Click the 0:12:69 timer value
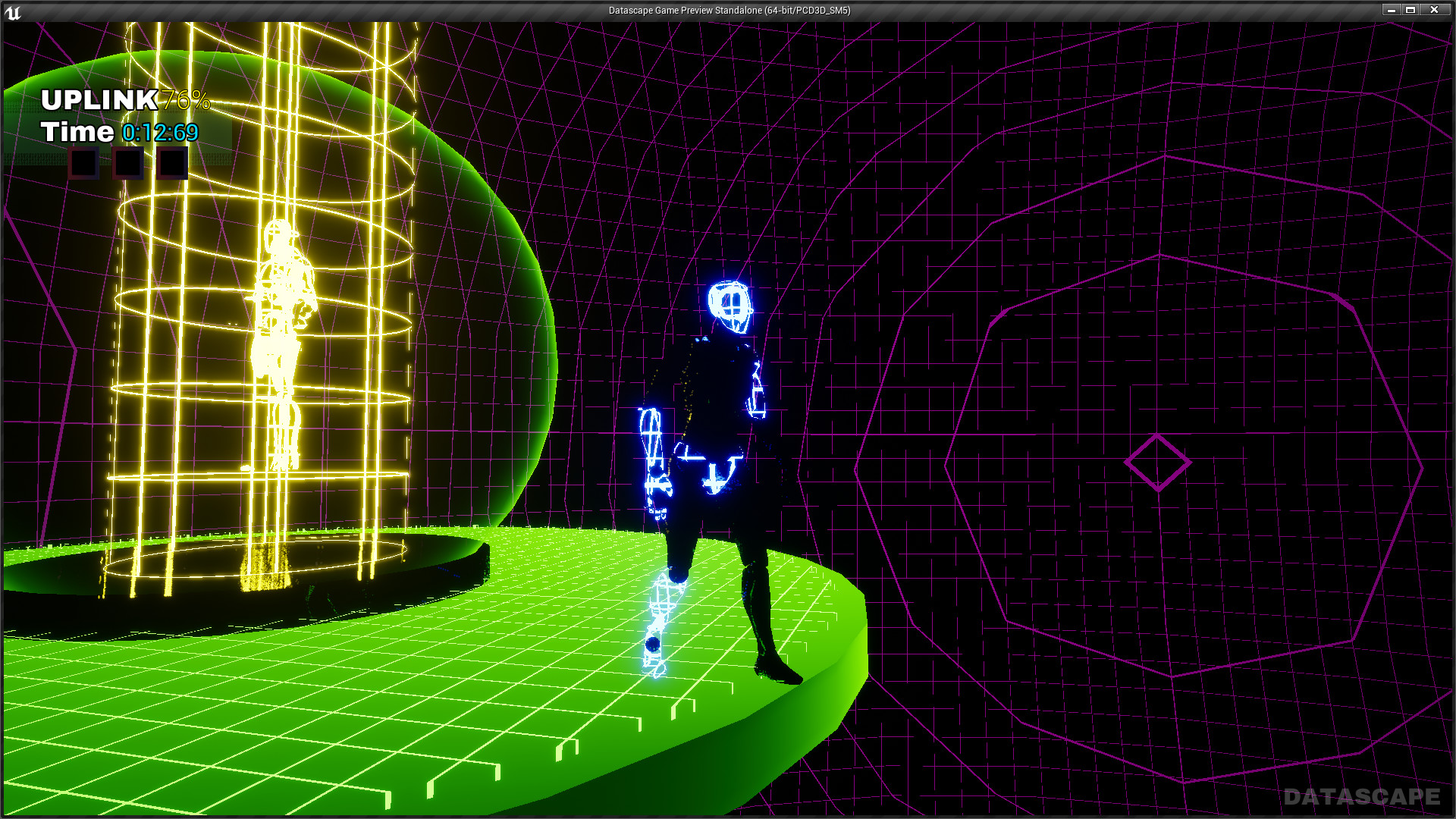1456x819 pixels. click(160, 133)
